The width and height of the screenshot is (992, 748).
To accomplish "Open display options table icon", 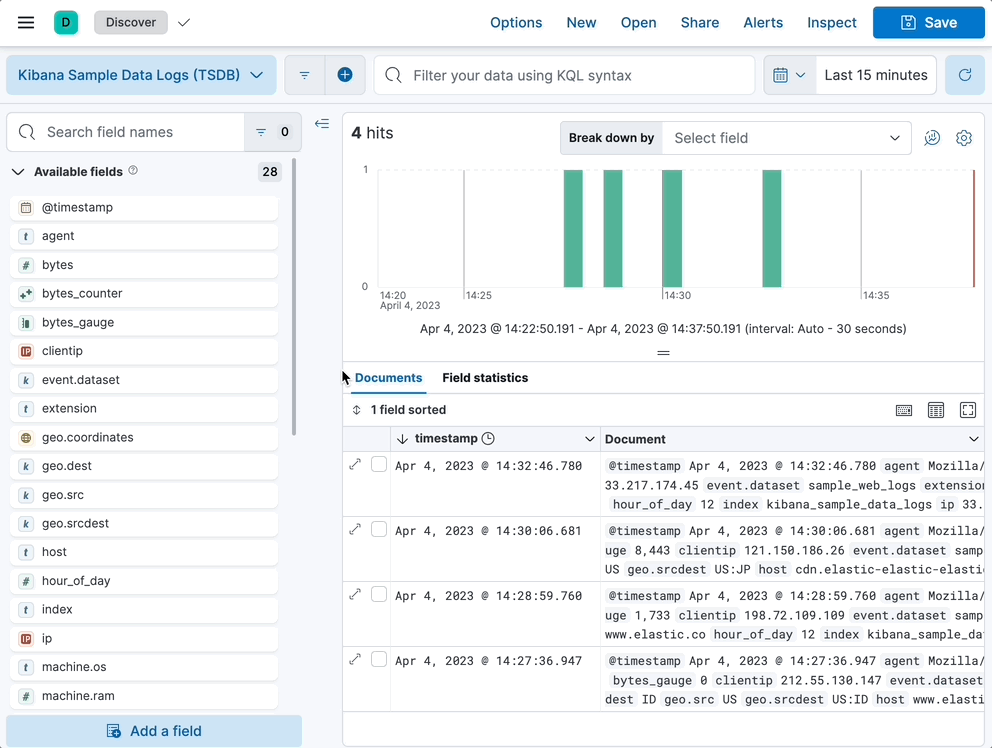I will pyautogui.click(x=936, y=410).
